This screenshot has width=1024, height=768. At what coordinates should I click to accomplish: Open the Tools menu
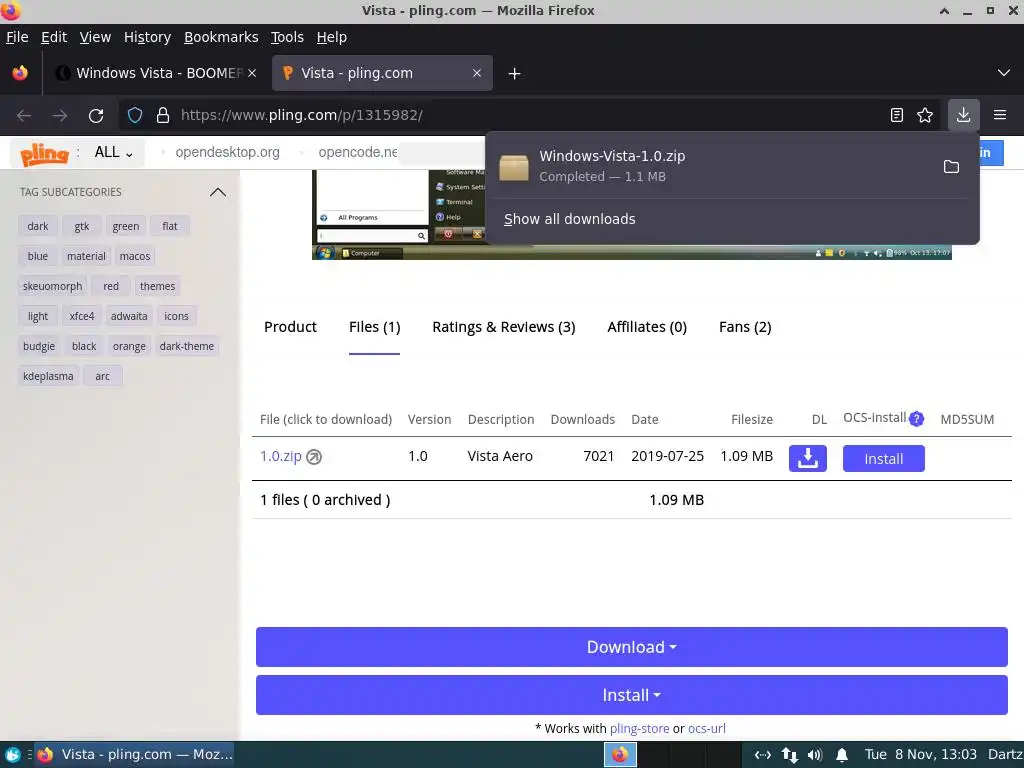287,37
